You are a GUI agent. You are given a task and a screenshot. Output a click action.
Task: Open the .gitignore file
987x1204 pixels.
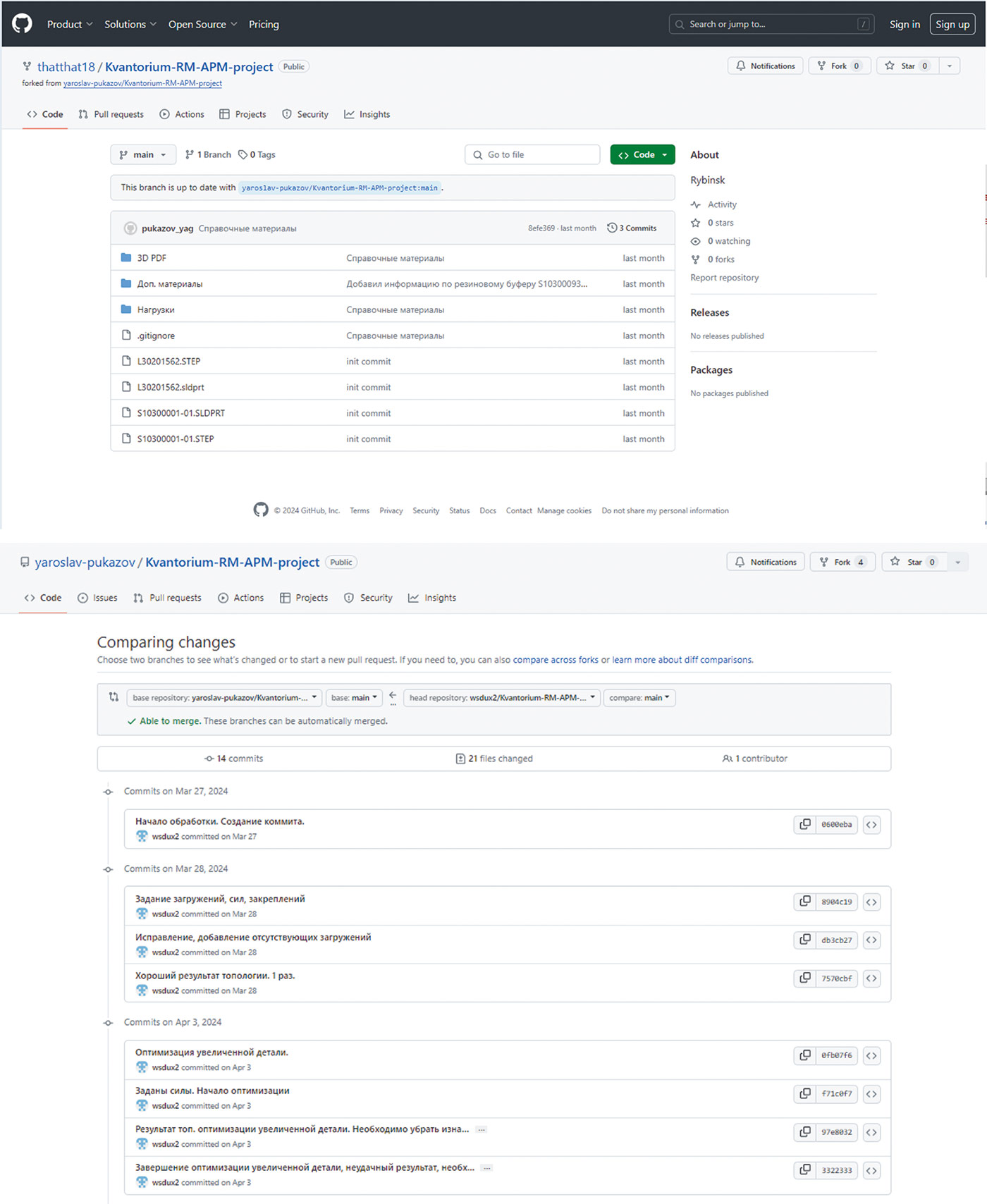click(156, 336)
